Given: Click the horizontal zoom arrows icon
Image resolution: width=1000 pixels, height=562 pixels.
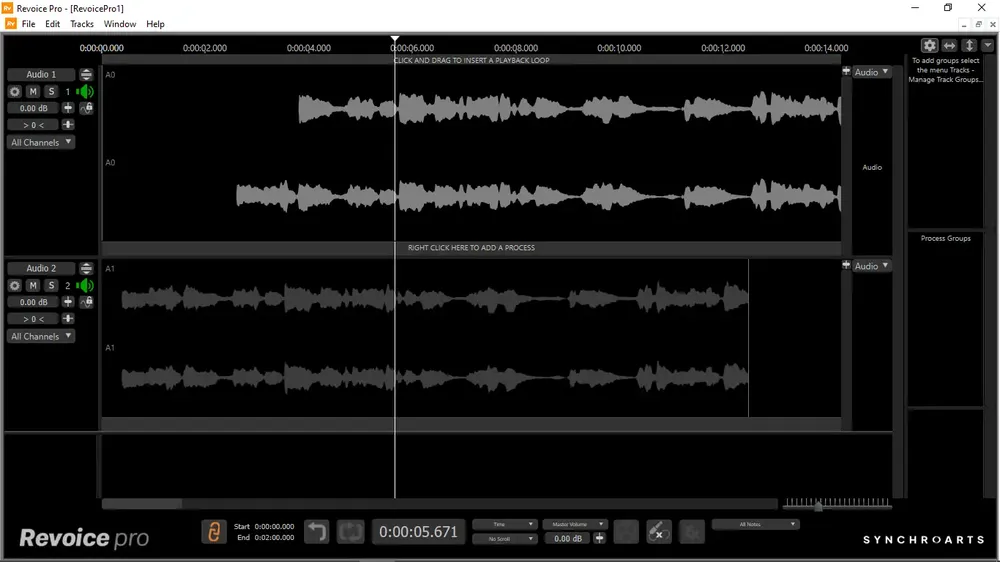Looking at the screenshot, I should 950,46.
